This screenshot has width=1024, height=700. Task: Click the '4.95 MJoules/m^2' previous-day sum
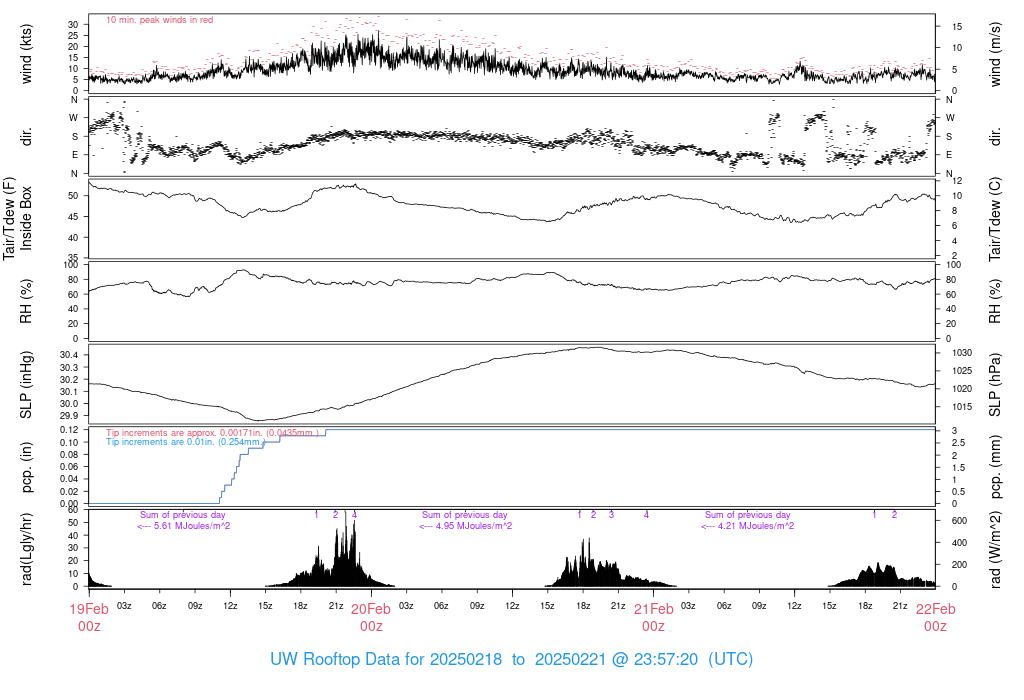click(466, 526)
